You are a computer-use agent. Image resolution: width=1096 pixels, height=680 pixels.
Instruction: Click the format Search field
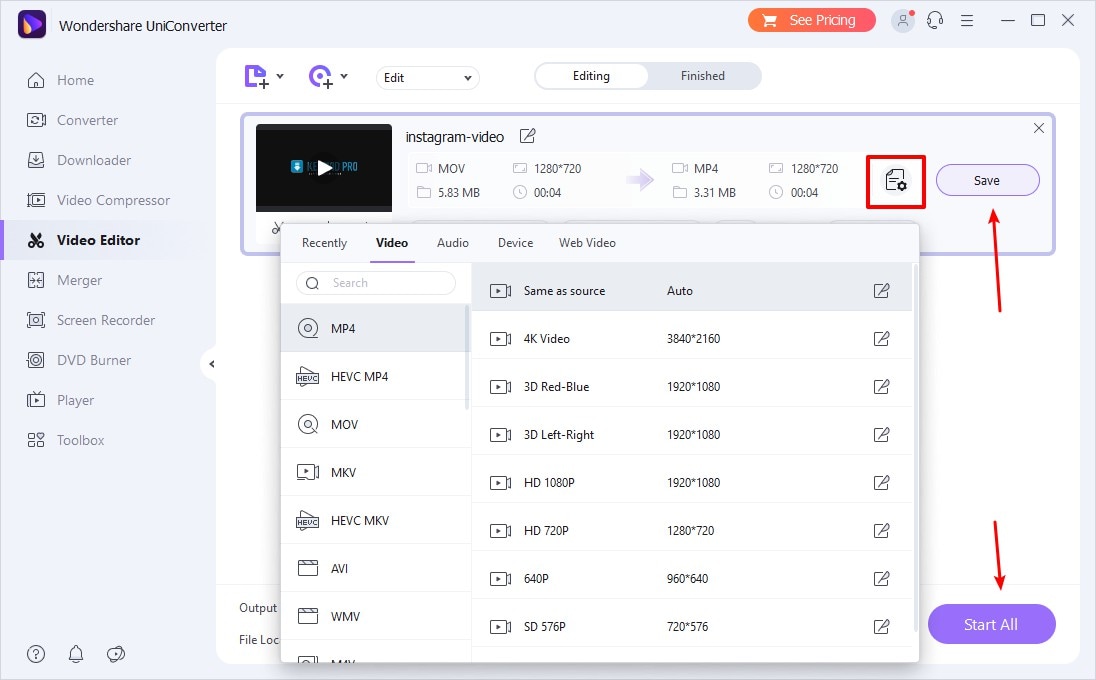pos(376,283)
